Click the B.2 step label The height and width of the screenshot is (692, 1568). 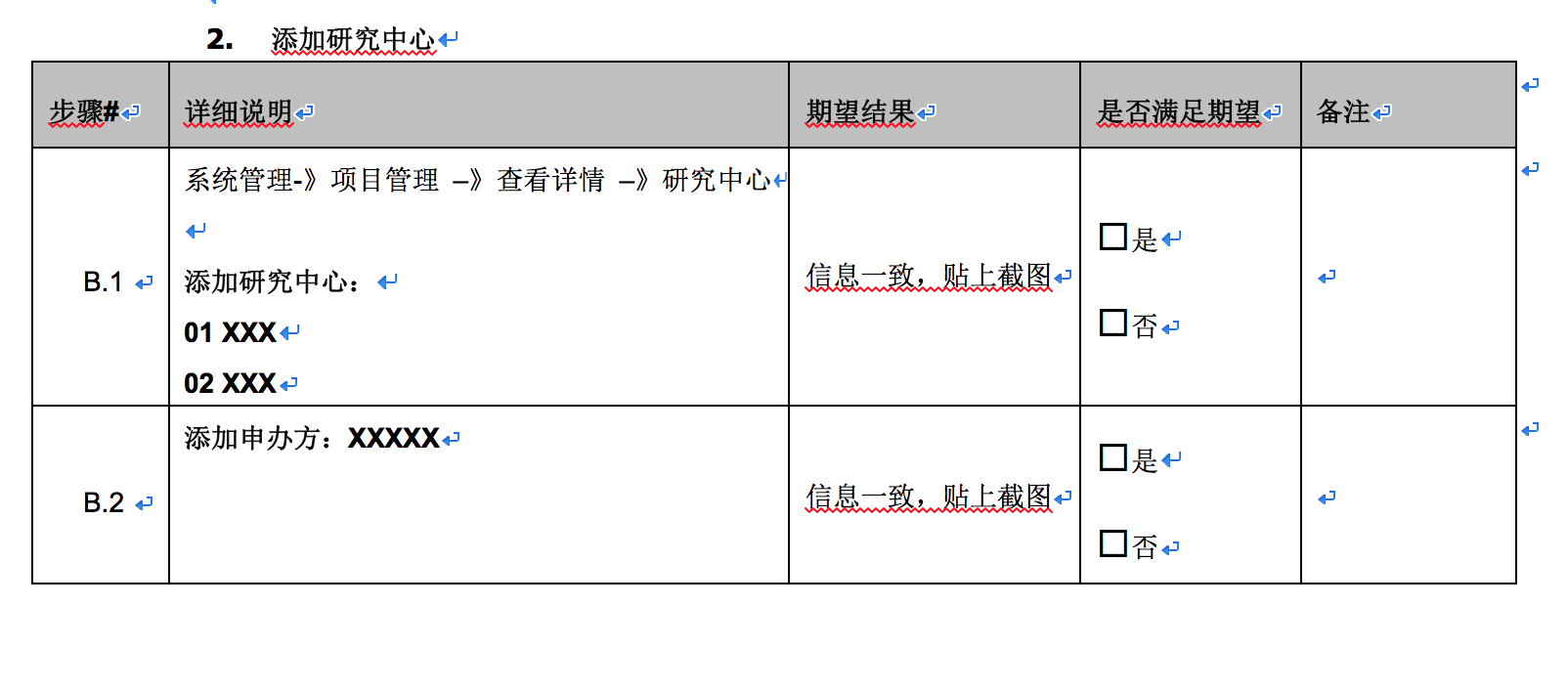(103, 503)
